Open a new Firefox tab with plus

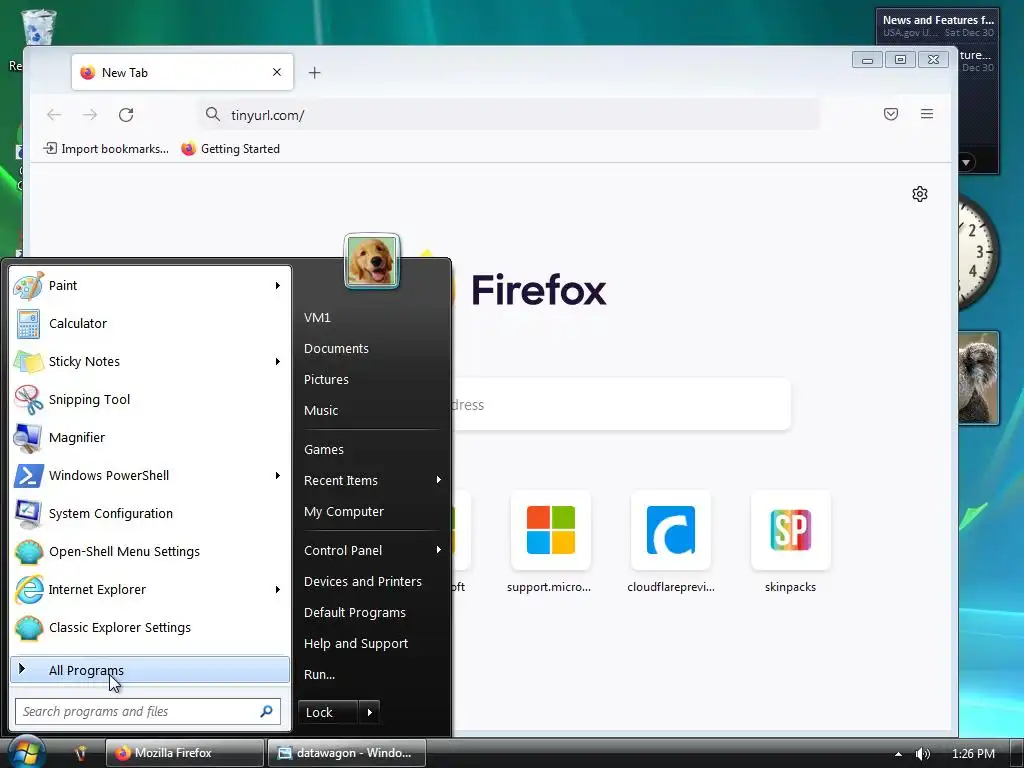(315, 72)
